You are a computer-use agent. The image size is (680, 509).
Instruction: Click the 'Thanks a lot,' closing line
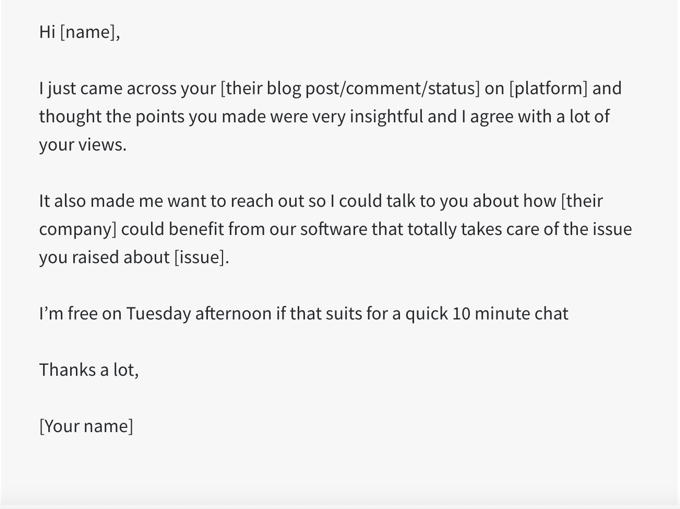coord(89,370)
